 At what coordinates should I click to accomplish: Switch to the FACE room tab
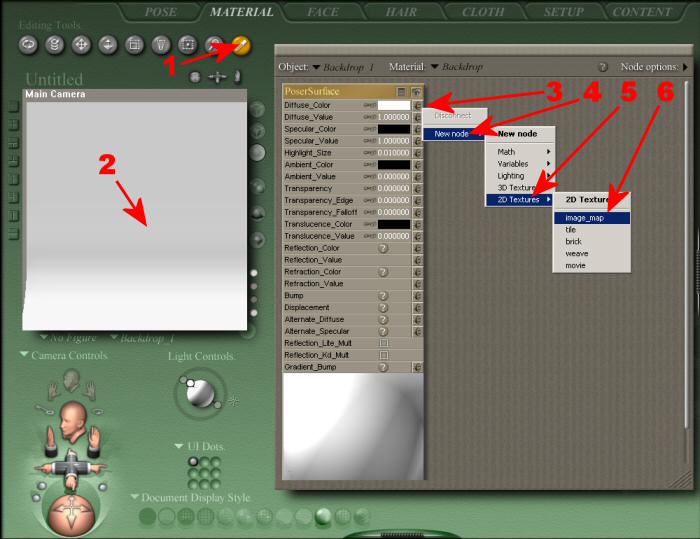click(323, 12)
